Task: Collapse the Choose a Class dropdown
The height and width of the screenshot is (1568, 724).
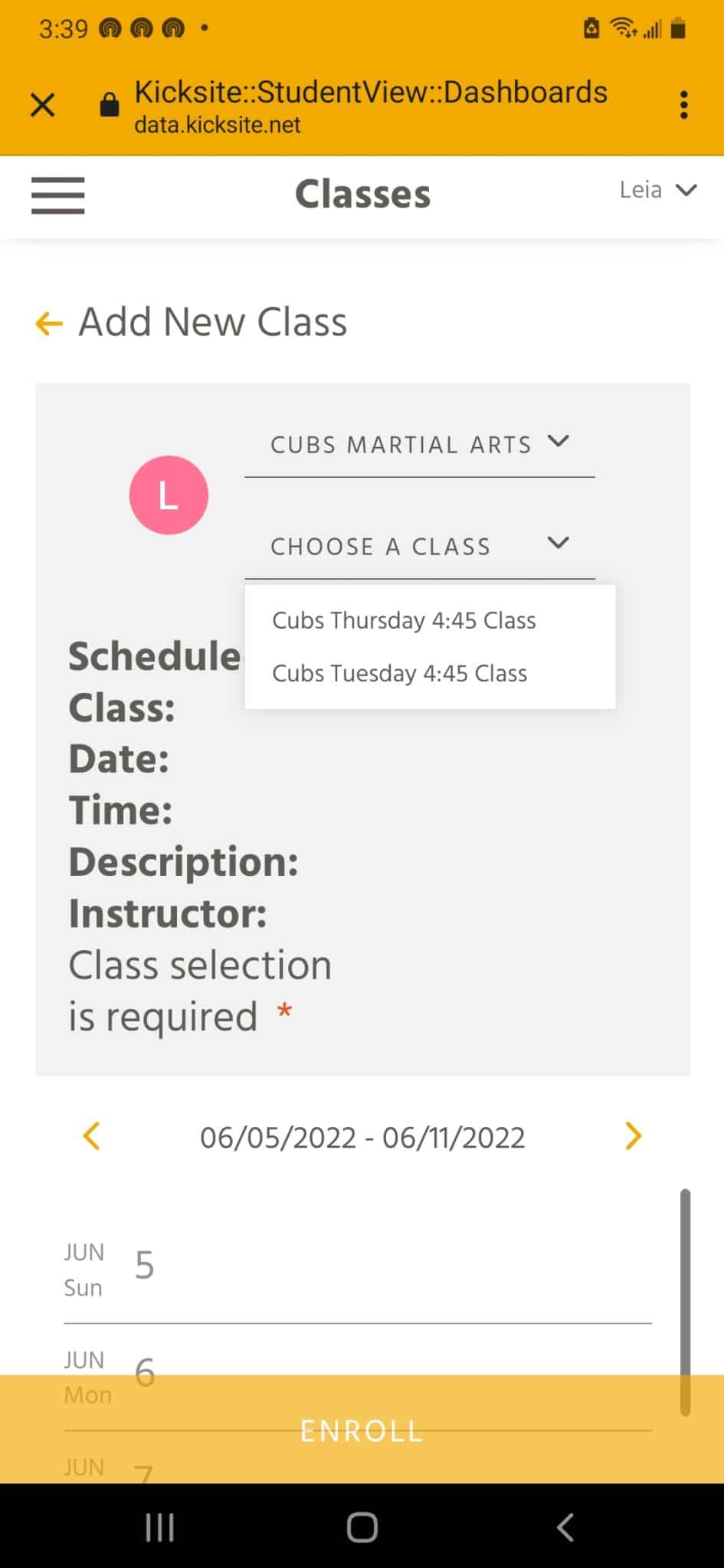Action: pyautogui.click(x=420, y=547)
